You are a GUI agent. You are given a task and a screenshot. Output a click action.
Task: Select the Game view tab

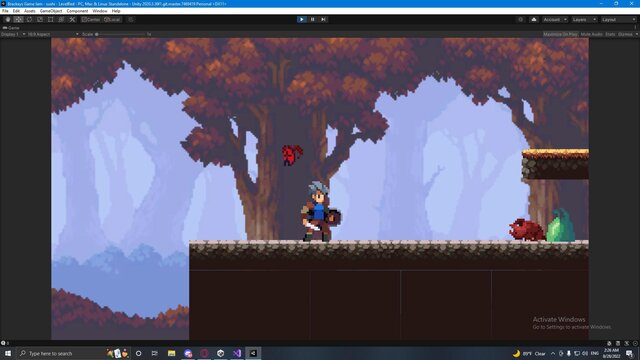click(x=11, y=28)
